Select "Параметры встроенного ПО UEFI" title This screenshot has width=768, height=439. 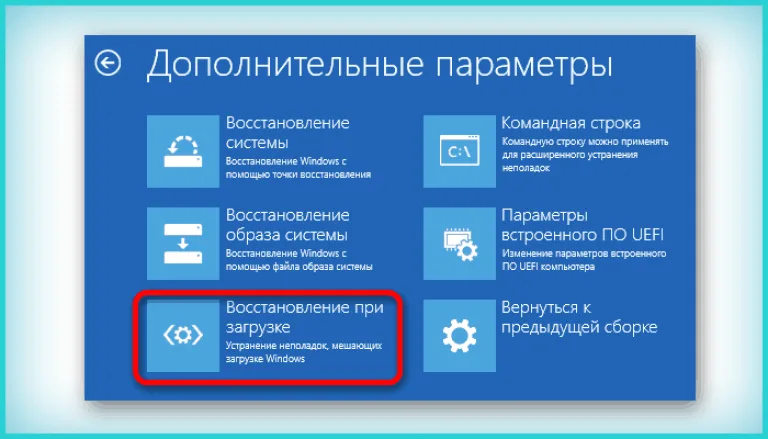[582, 224]
